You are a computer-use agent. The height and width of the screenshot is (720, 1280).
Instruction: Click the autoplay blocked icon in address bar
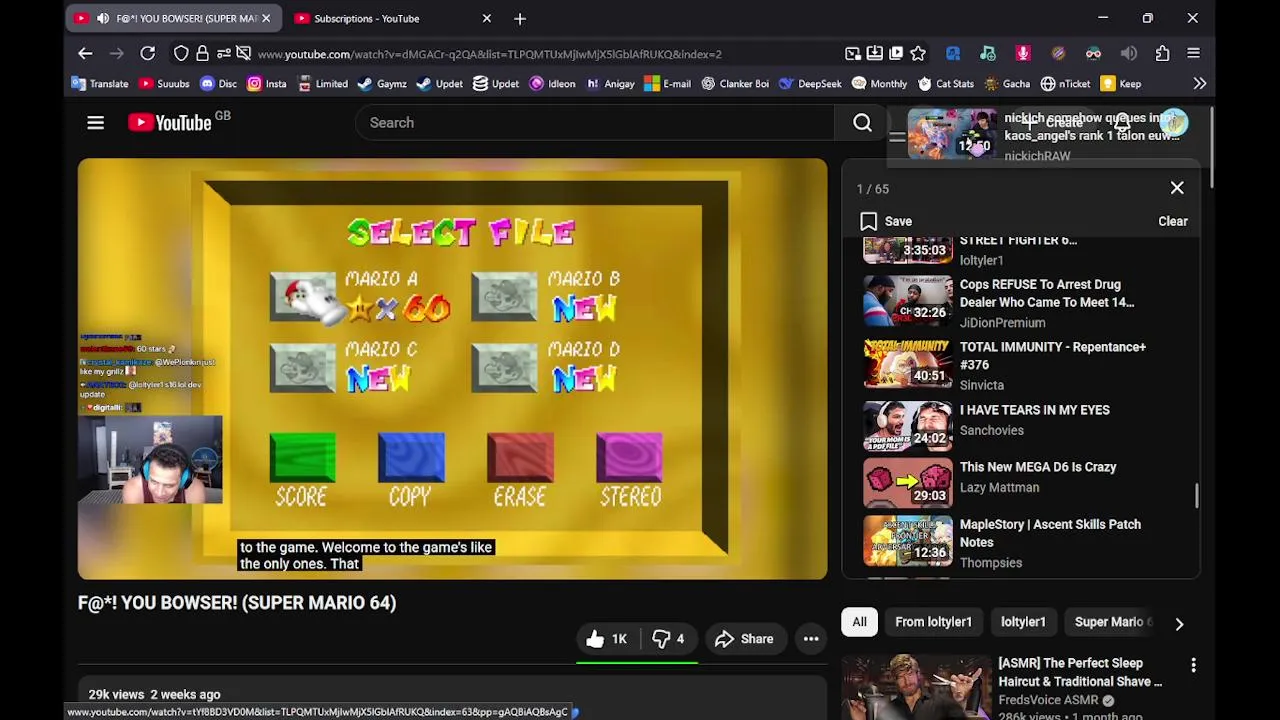coord(244,54)
